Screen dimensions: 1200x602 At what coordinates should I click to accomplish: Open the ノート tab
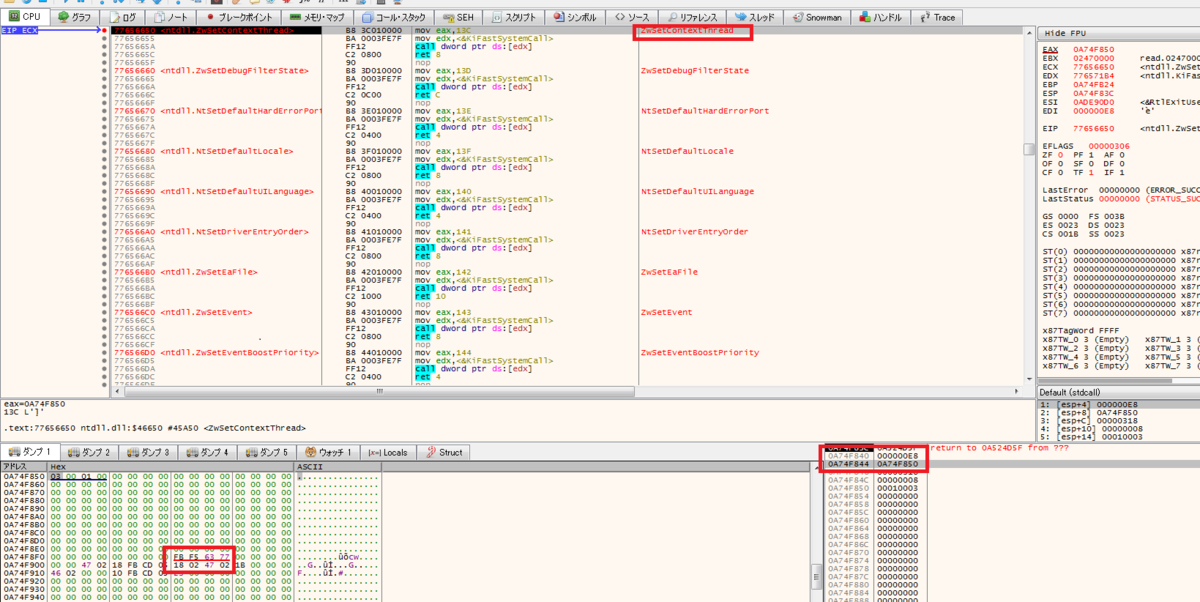pyautogui.click(x=171, y=17)
